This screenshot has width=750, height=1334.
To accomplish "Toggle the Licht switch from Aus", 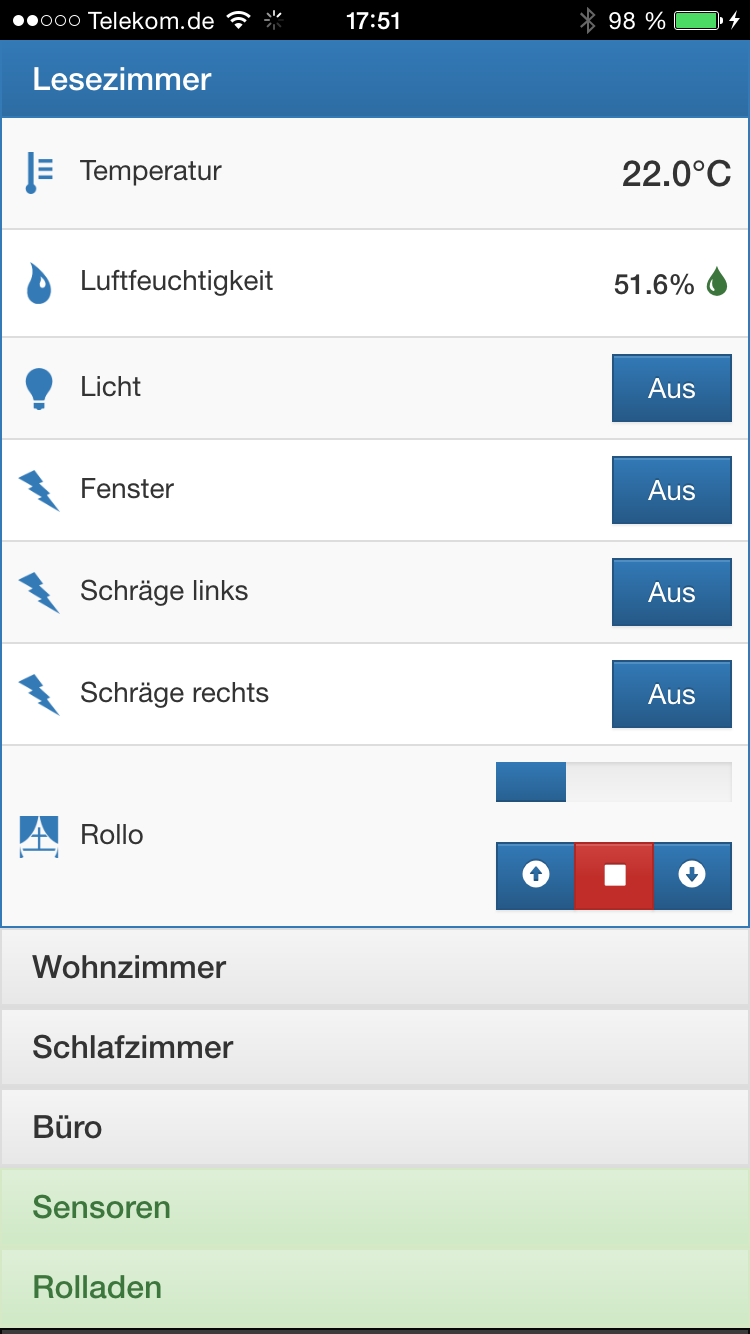I will [671, 388].
